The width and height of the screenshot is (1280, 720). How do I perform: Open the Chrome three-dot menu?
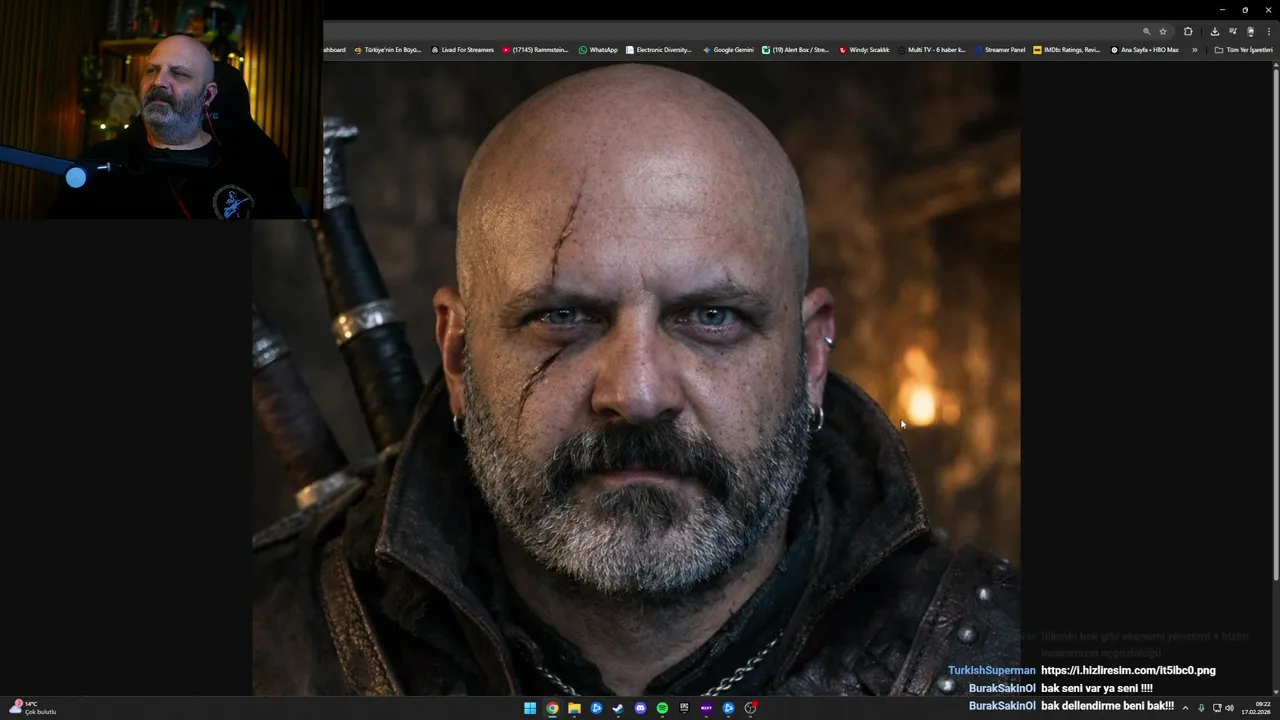click(1268, 31)
